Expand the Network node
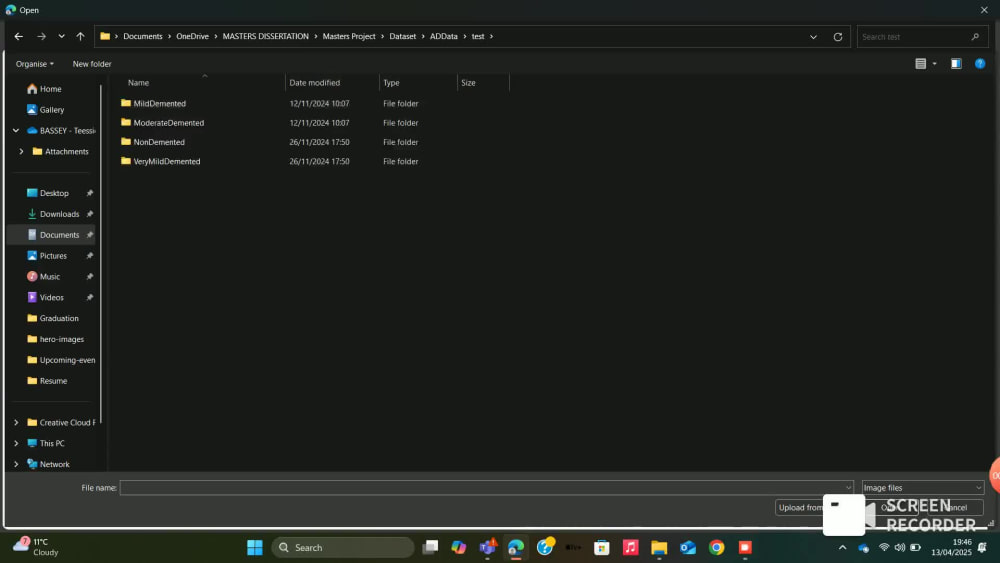The height and width of the screenshot is (563, 1000). 16,464
